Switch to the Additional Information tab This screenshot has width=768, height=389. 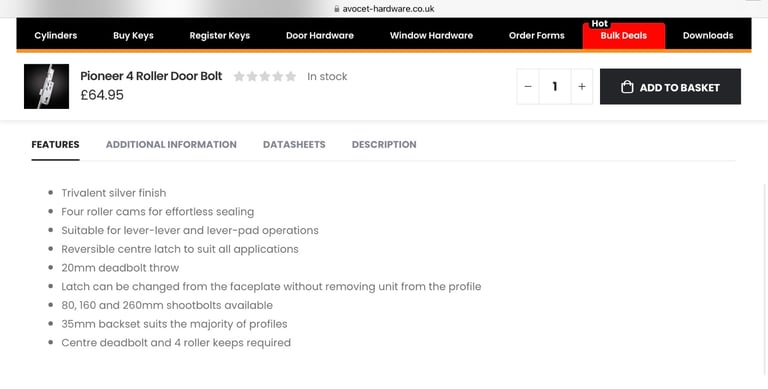171,145
